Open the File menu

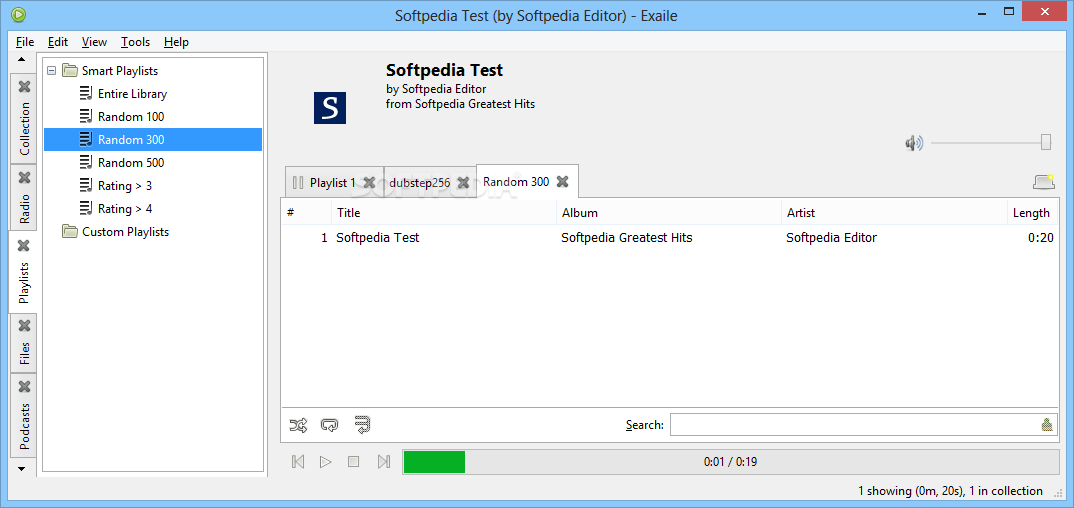coord(25,42)
